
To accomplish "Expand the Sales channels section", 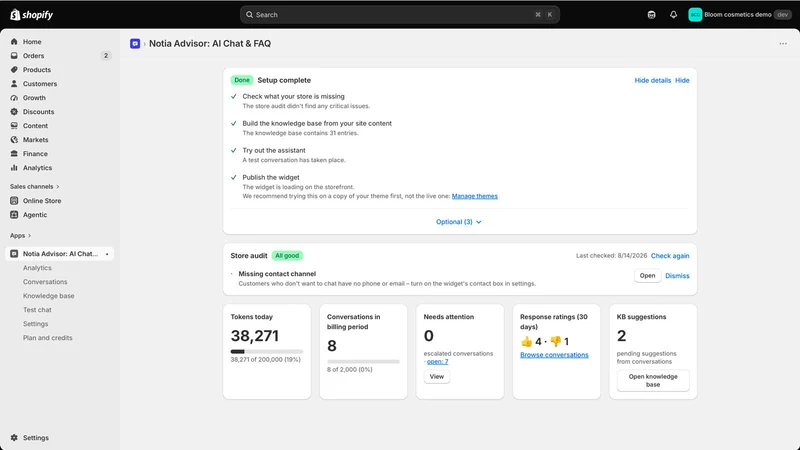I will point(35,187).
